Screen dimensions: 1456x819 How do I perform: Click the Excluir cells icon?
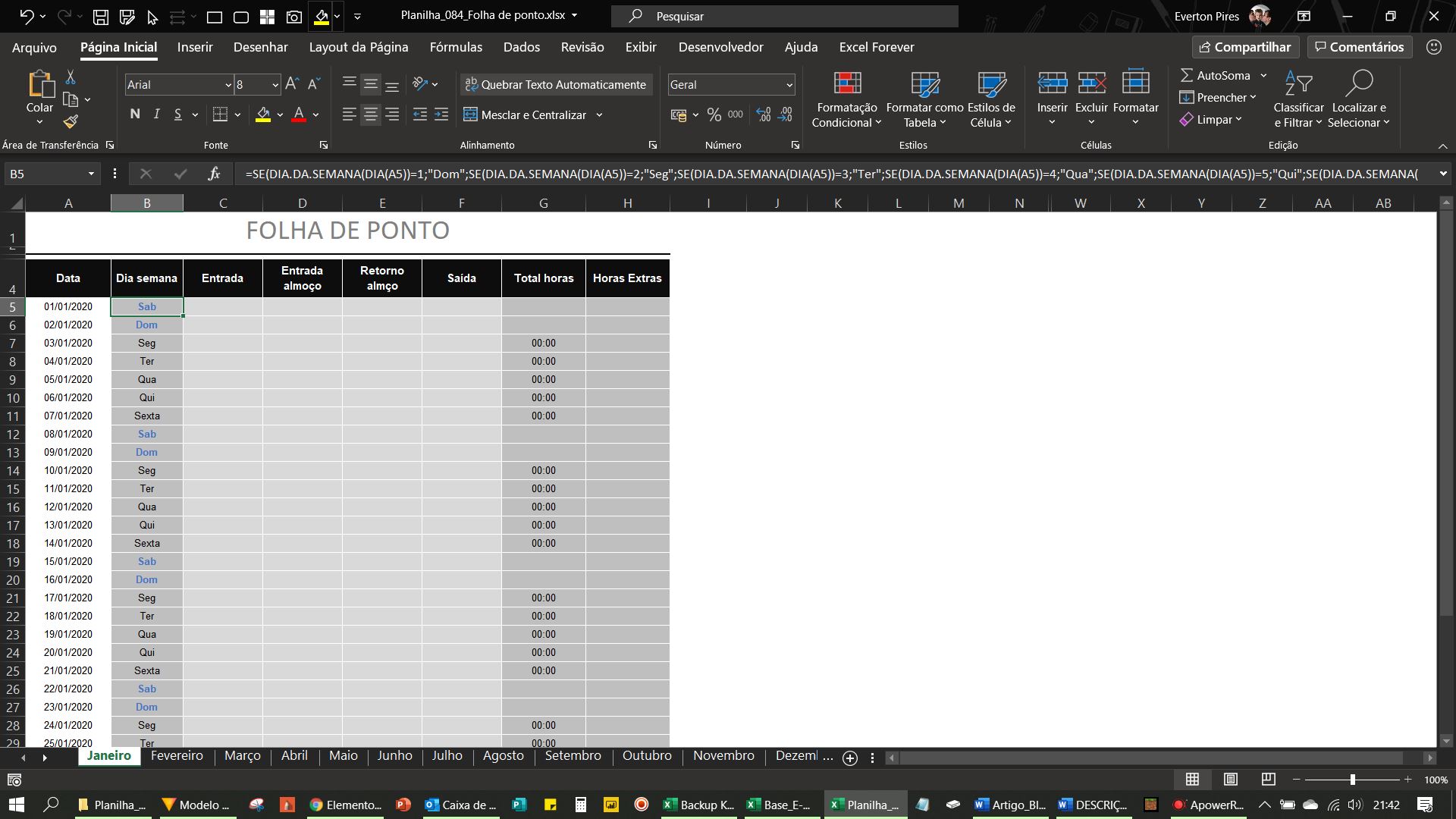[x=1091, y=83]
